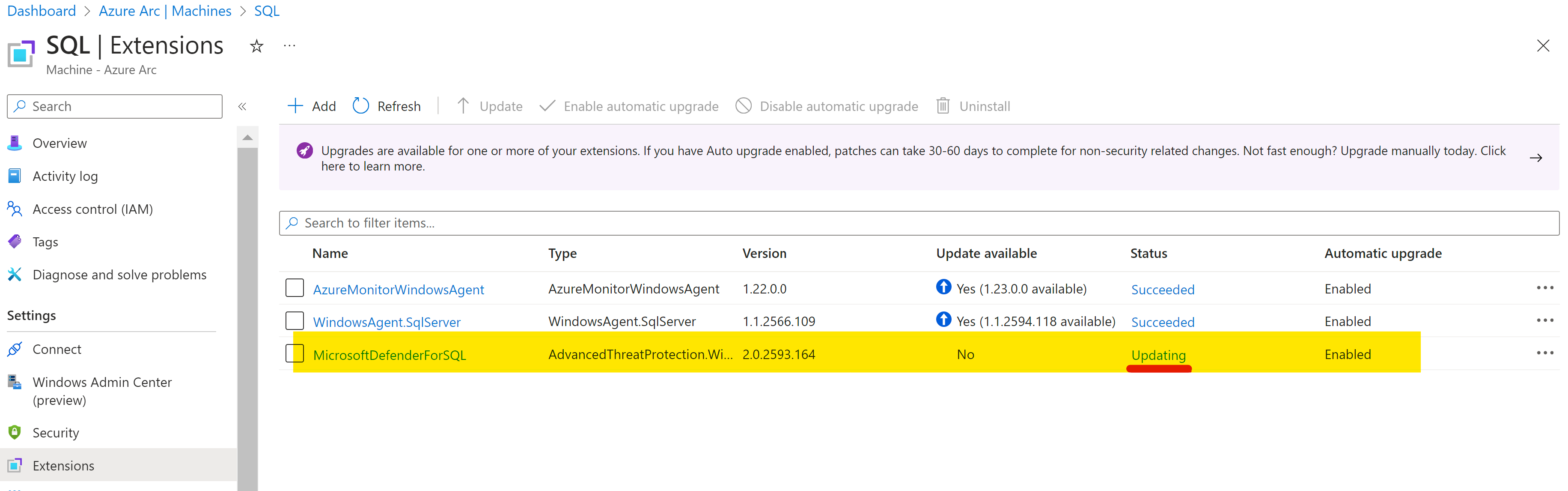Open more options for AzureMonitorWindowsAgent row
The width and height of the screenshot is (1568, 491).
click(x=1545, y=288)
